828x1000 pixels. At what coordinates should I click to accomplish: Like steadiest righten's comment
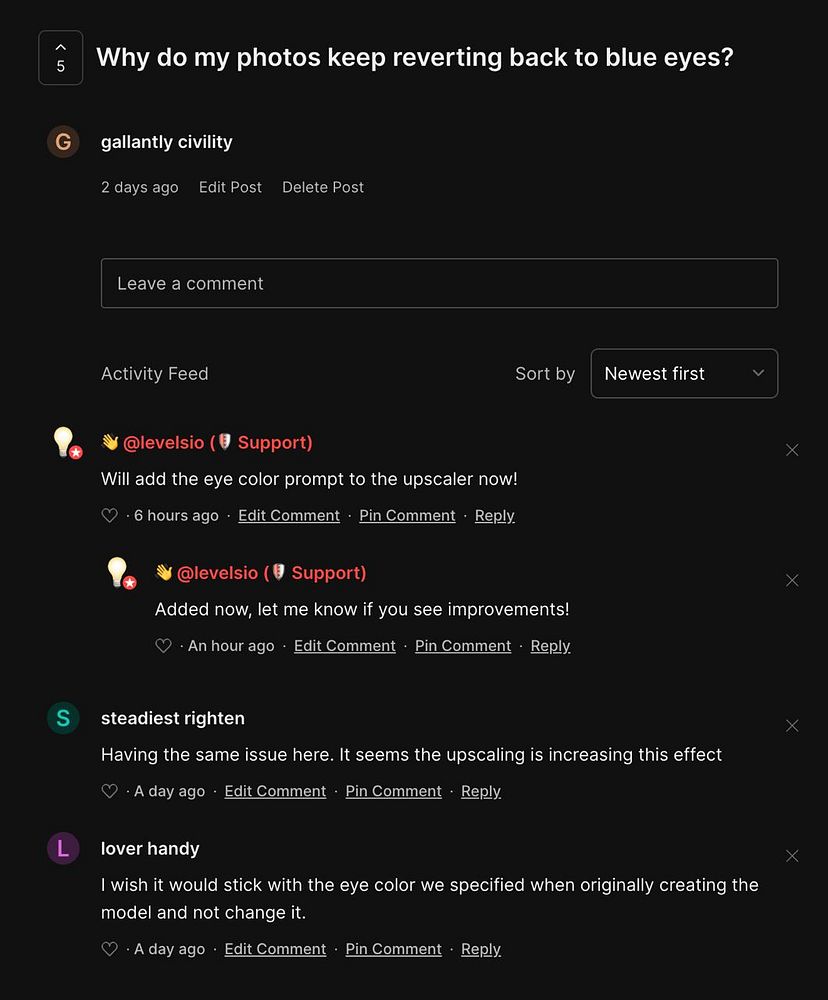110,791
